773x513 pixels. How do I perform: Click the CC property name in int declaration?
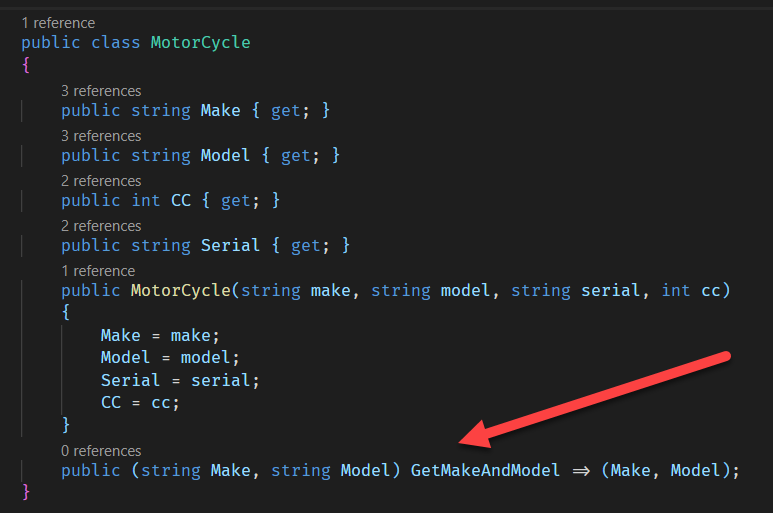180,200
